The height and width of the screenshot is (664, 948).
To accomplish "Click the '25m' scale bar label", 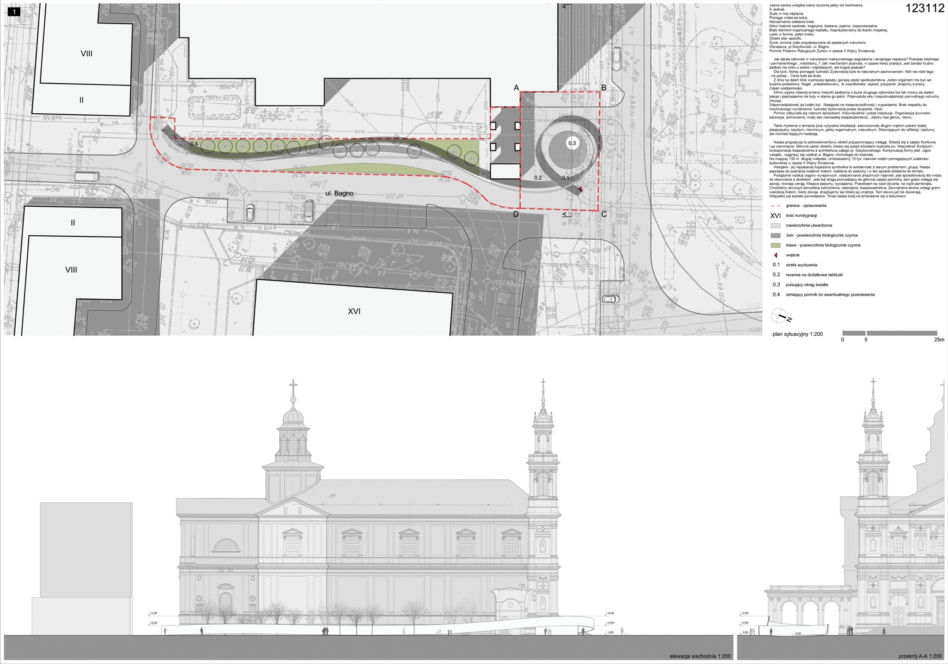I will [x=938, y=340].
